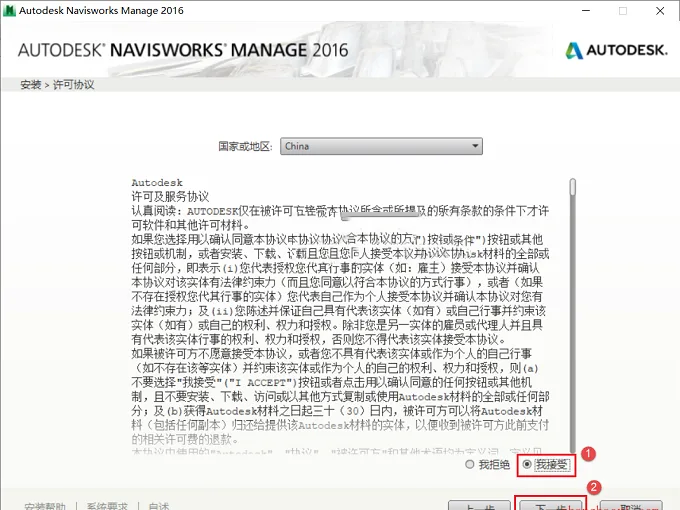
Task: Click the 下一步 (Next) button
Action: (x=551, y=506)
